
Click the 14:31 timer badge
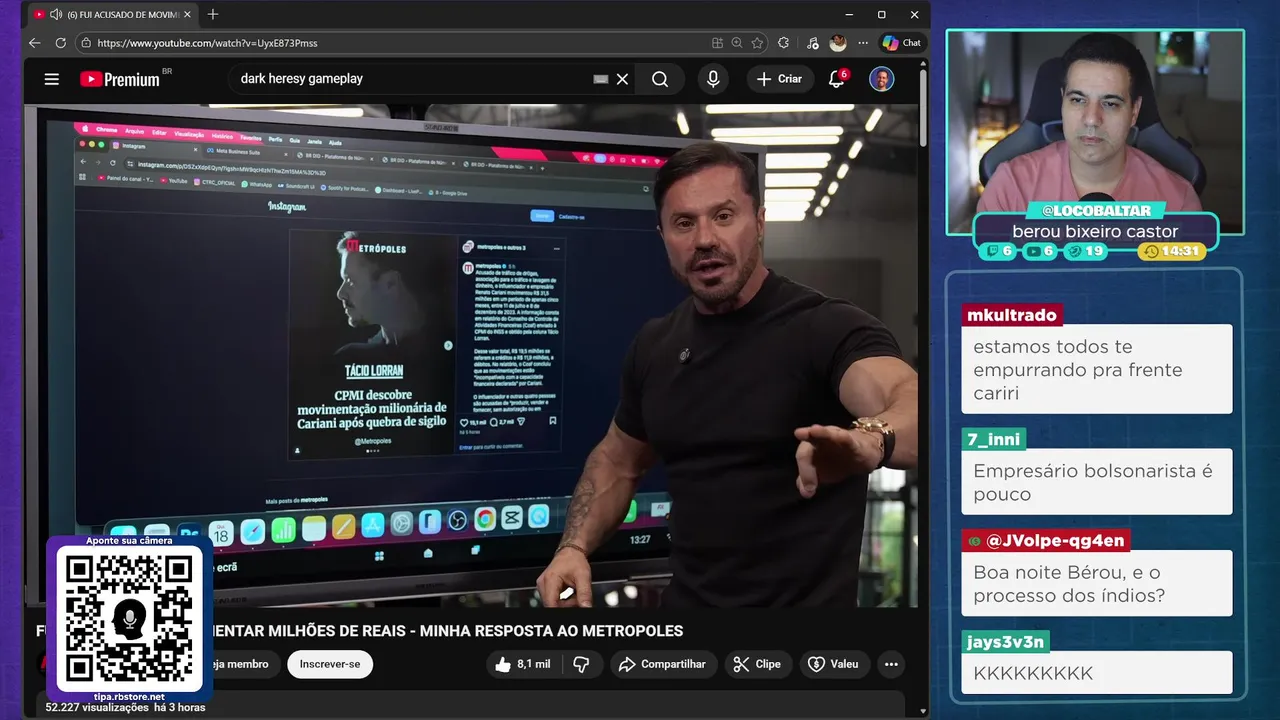(x=1172, y=251)
